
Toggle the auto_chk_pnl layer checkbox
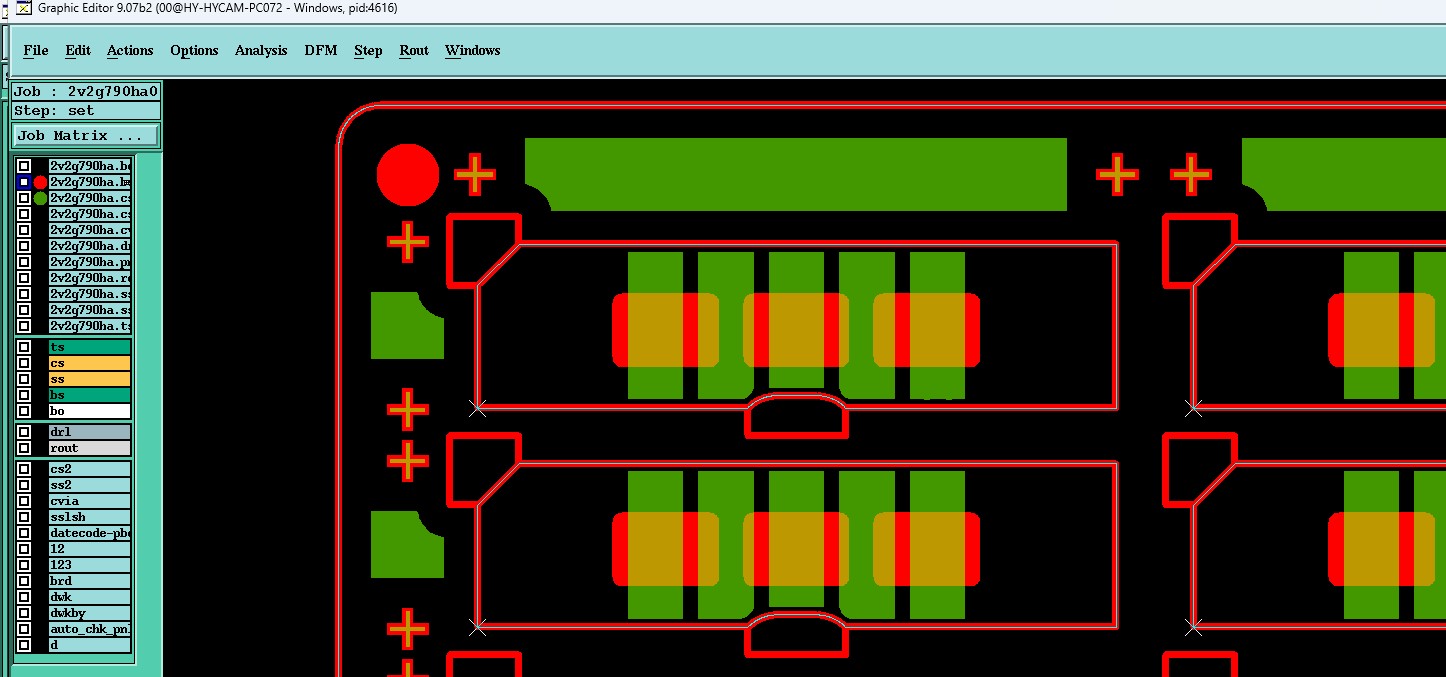point(24,629)
